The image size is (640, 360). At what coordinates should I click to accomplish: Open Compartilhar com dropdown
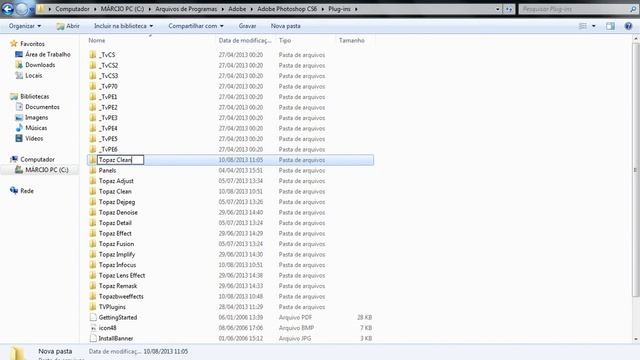click(196, 26)
